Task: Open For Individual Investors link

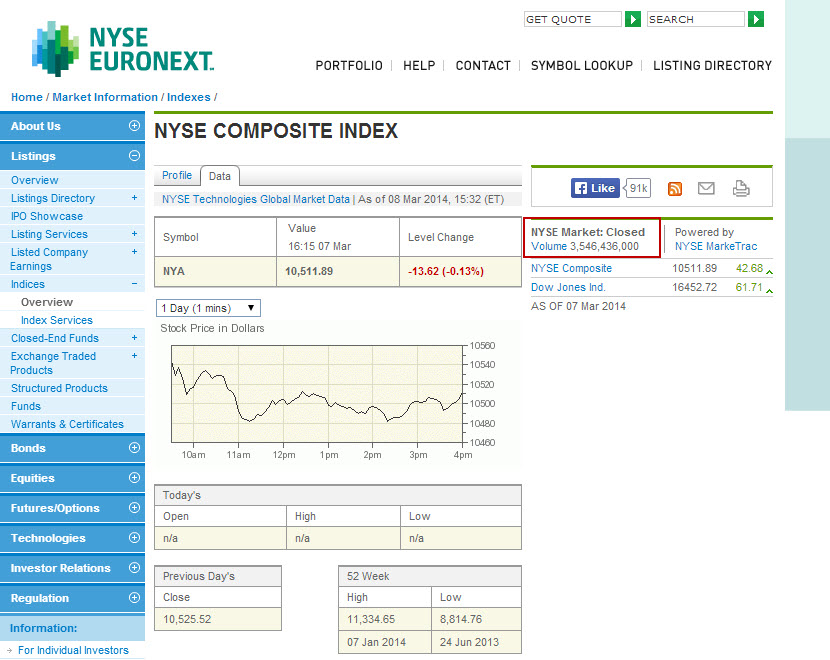Action: click(73, 650)
